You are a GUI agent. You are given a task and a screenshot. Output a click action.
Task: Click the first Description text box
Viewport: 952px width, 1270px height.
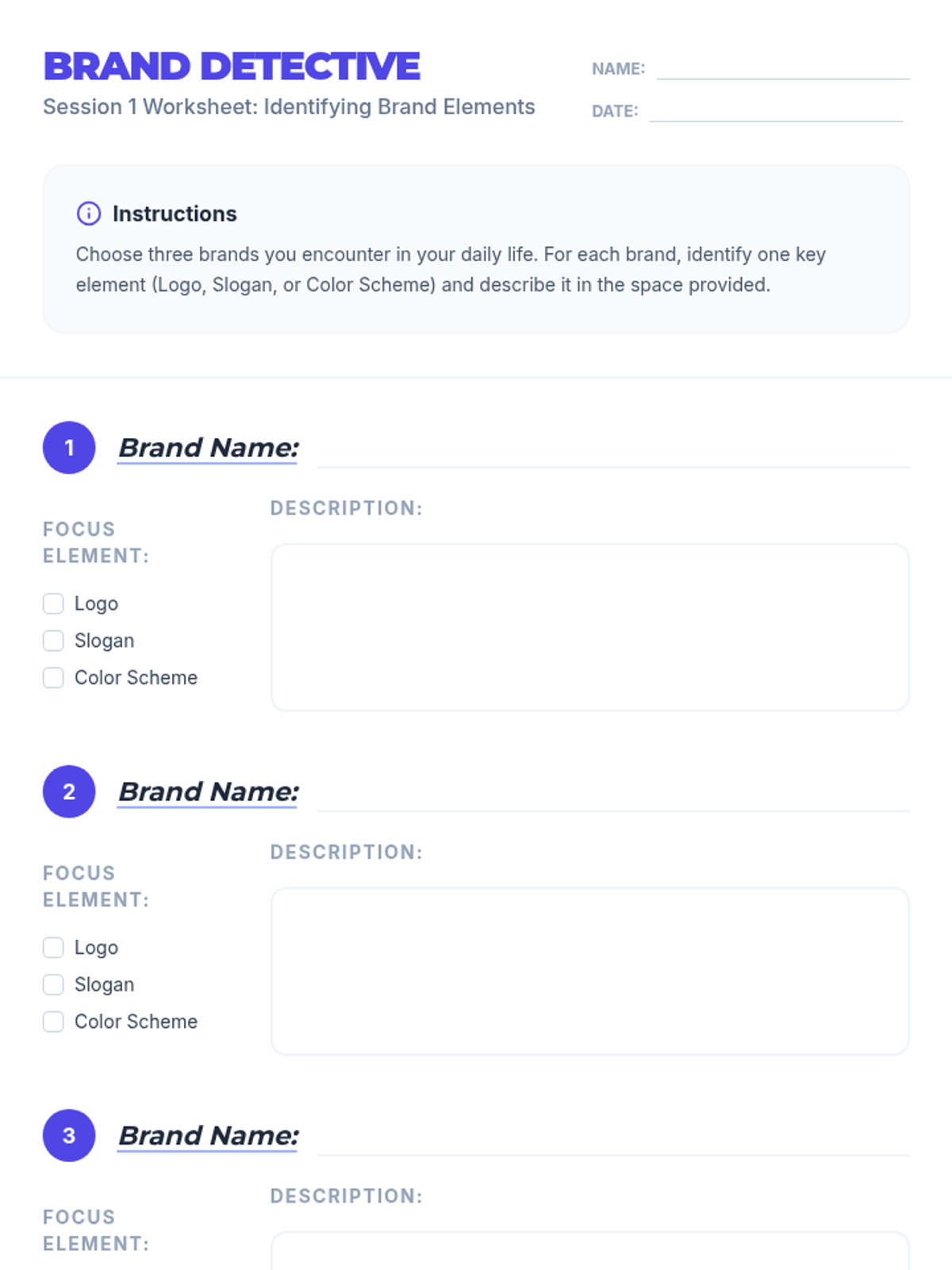(x=589, y=627)
